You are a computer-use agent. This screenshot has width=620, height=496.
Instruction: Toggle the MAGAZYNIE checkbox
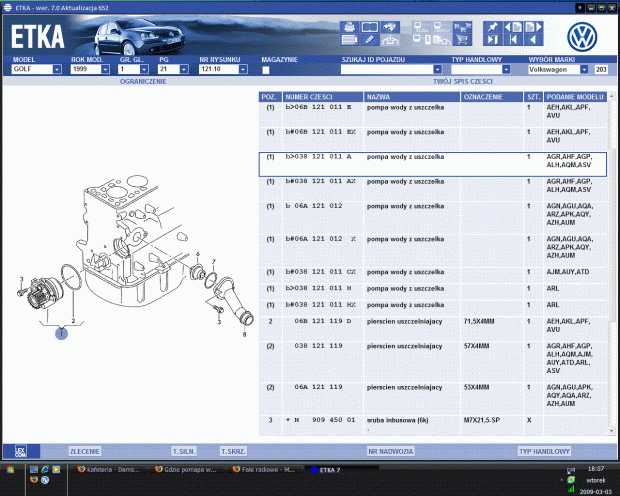point(266,70)
